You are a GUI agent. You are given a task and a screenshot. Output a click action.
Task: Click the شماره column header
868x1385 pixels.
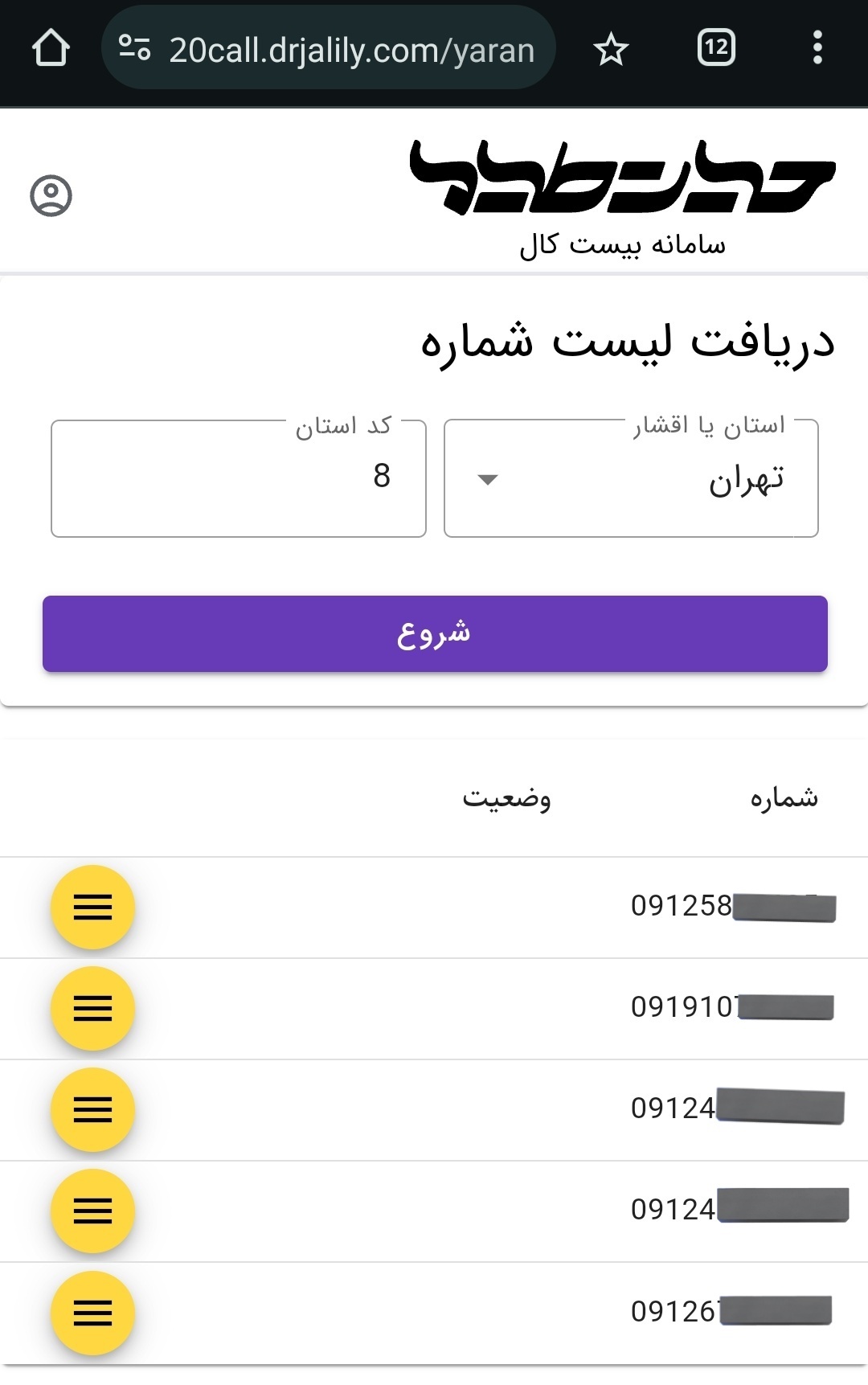(784, 798)
